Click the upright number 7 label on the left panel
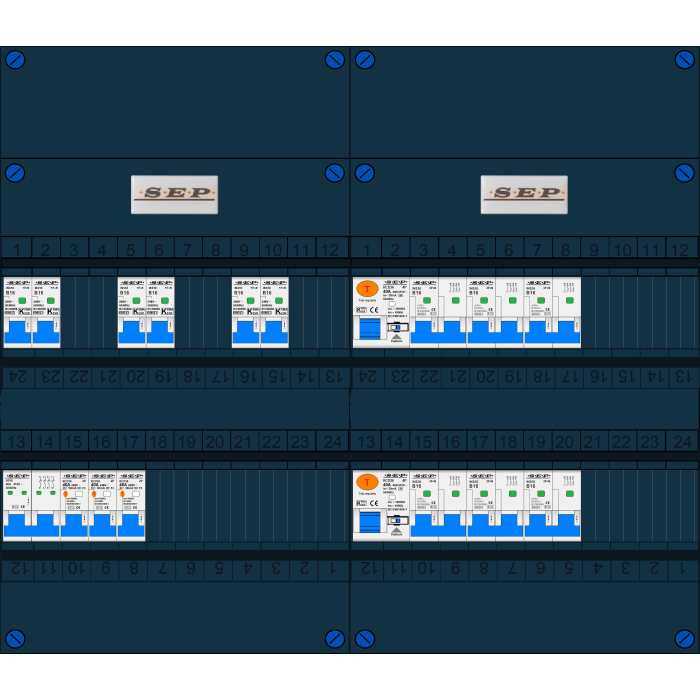This screenshot has width=700, height=700. point(188,250)
